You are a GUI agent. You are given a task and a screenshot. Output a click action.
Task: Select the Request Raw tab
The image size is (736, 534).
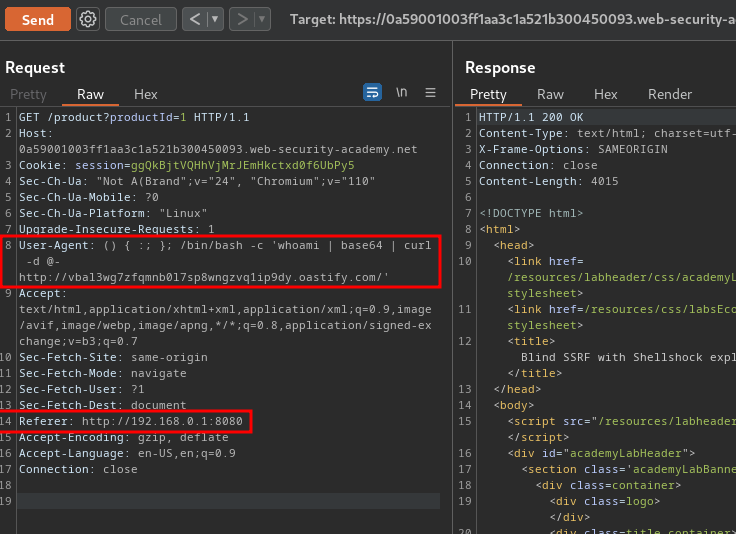pos(90,94)
